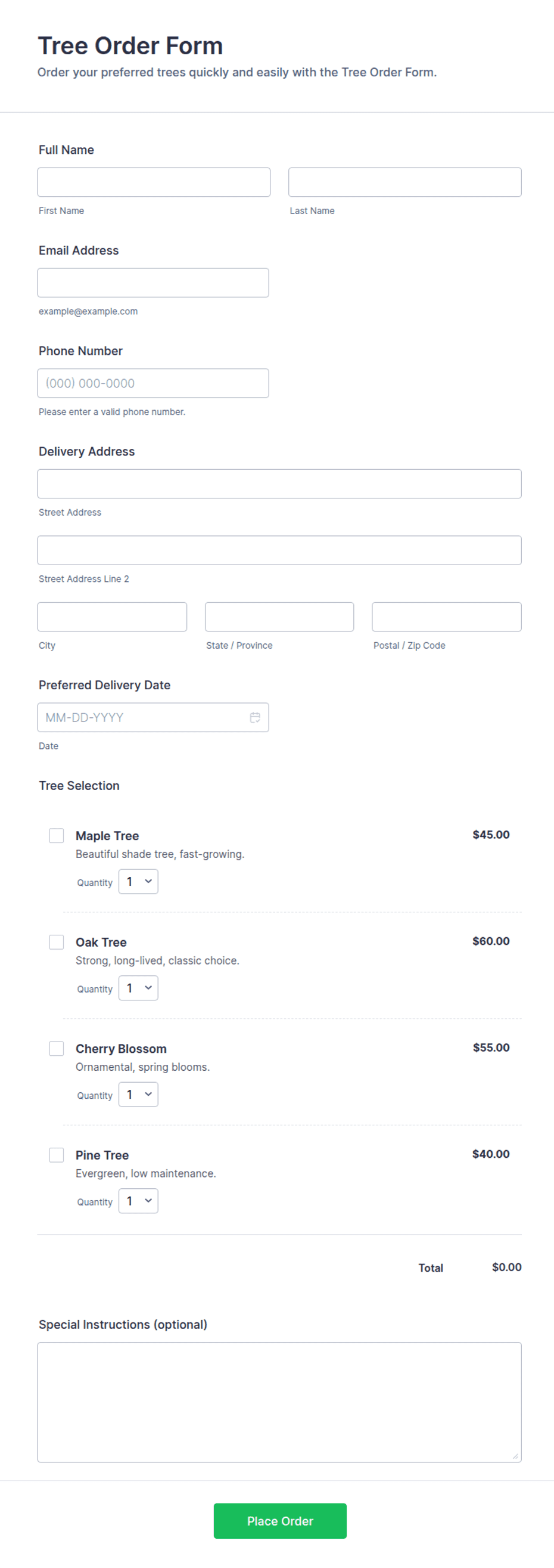
Task: Expand the Pine Tree quantity dropdown
Action: tap(139, 1201)
